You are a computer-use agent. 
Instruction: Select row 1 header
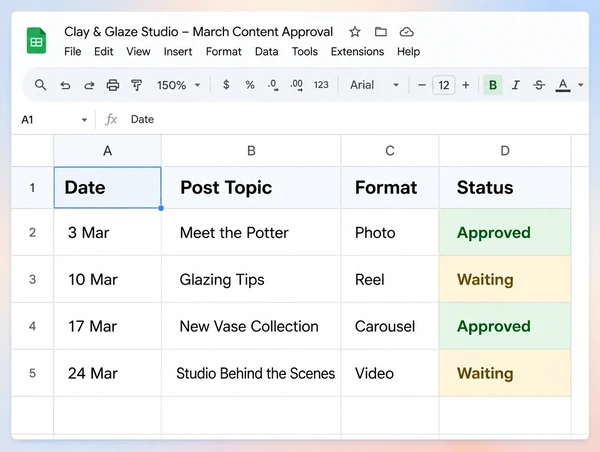(x=33, y=188)
